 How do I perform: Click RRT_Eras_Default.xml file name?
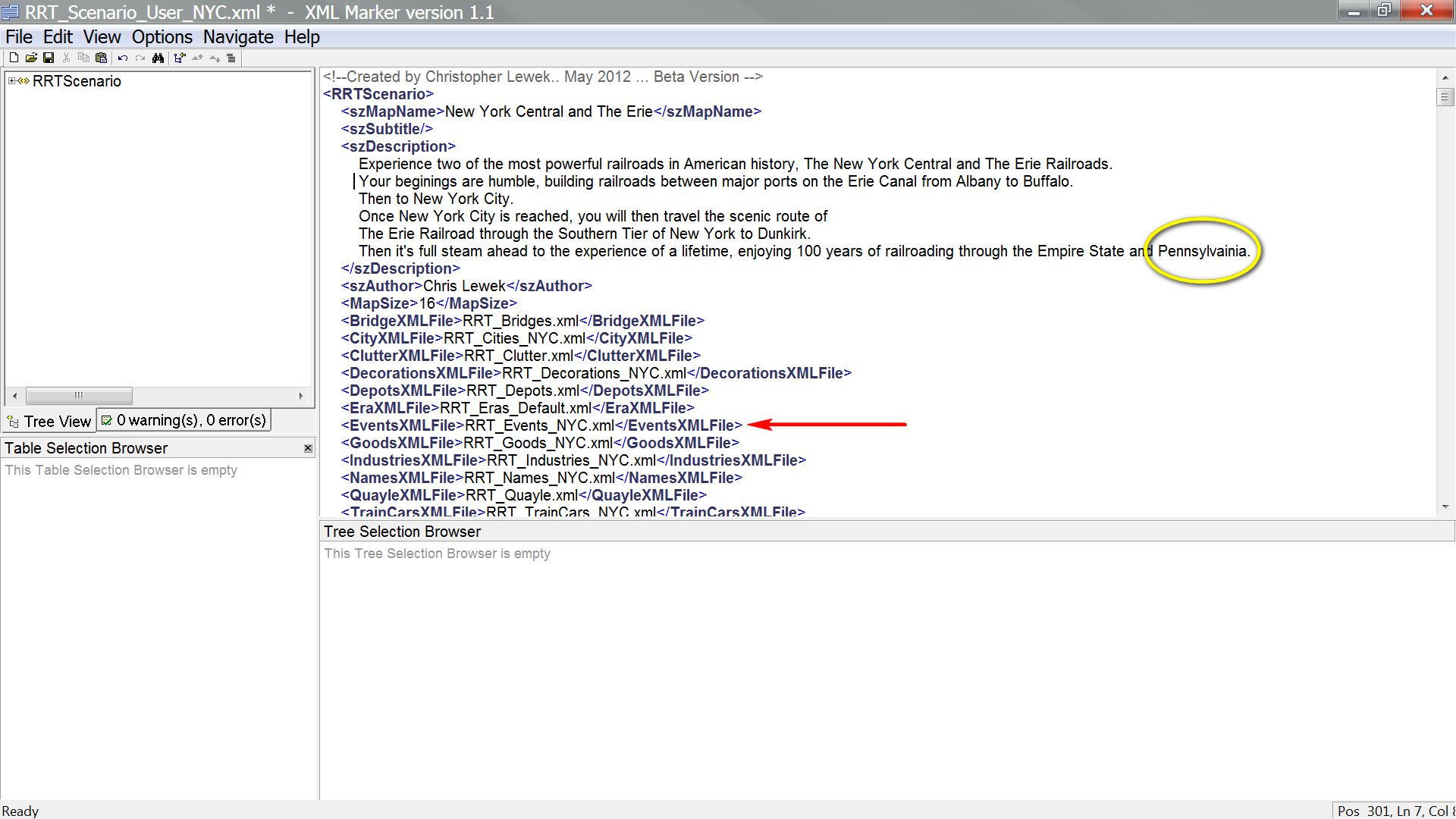pos(516,408)
